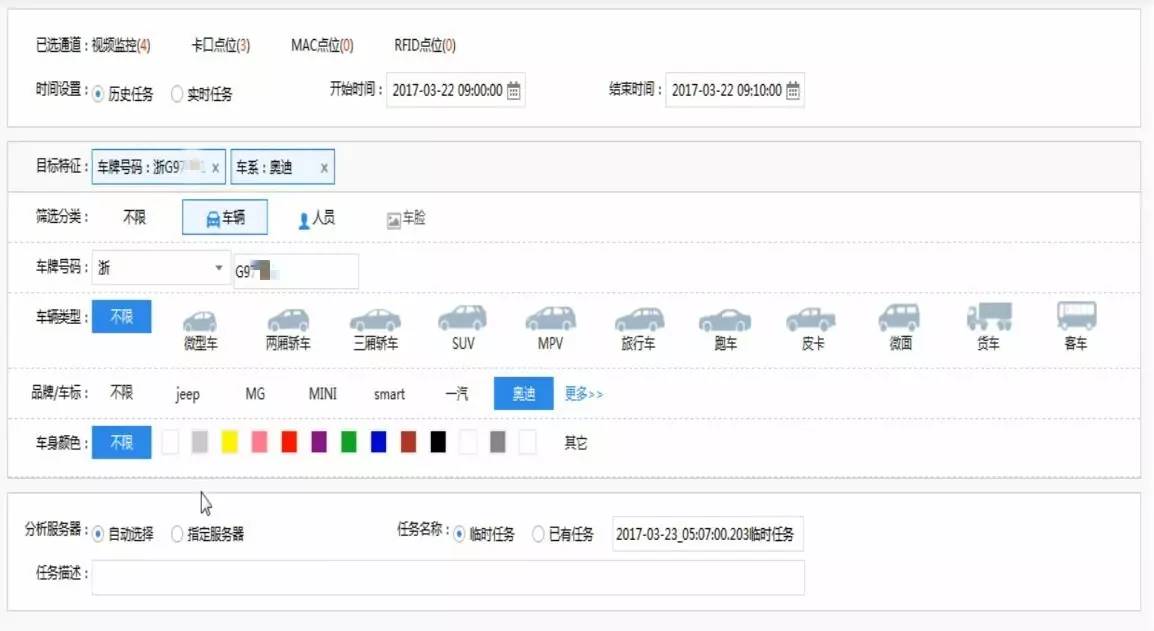Select the red body color swatch
Viewport: 1154px width, 631px height.
tap(288, 441)
